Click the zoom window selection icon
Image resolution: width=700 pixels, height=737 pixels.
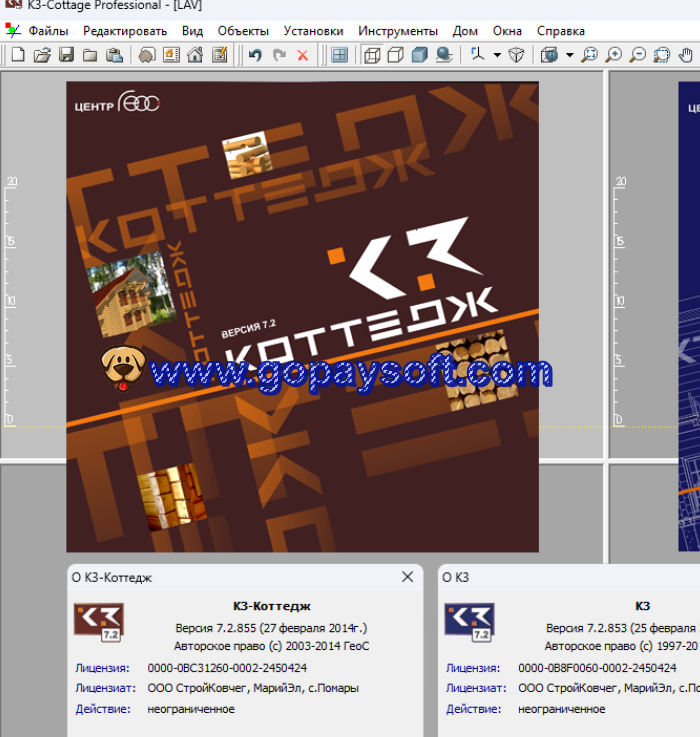coord(661,55)
